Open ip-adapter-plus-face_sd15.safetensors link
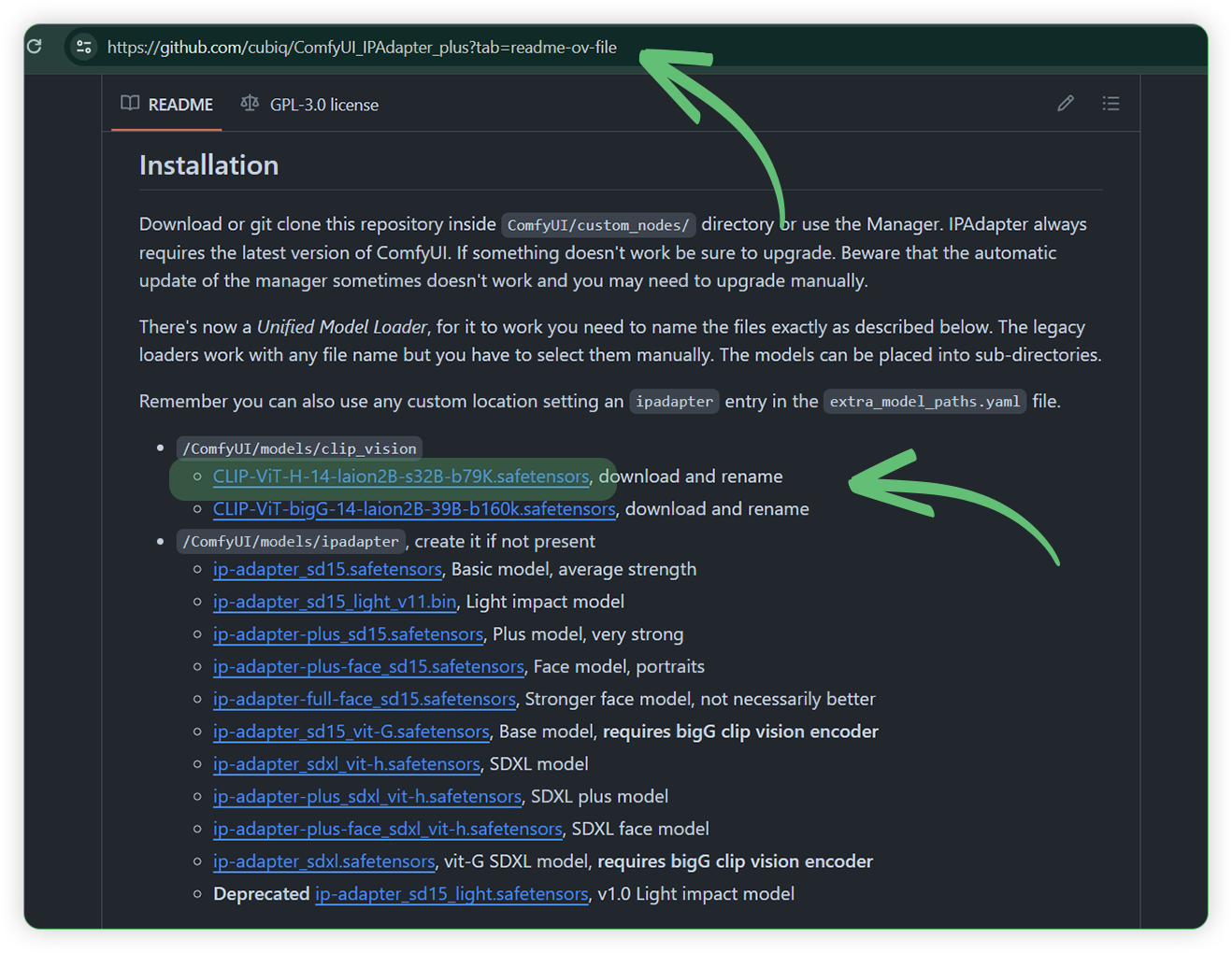The width and height of the screenshot is (1232, 953). 368,667
